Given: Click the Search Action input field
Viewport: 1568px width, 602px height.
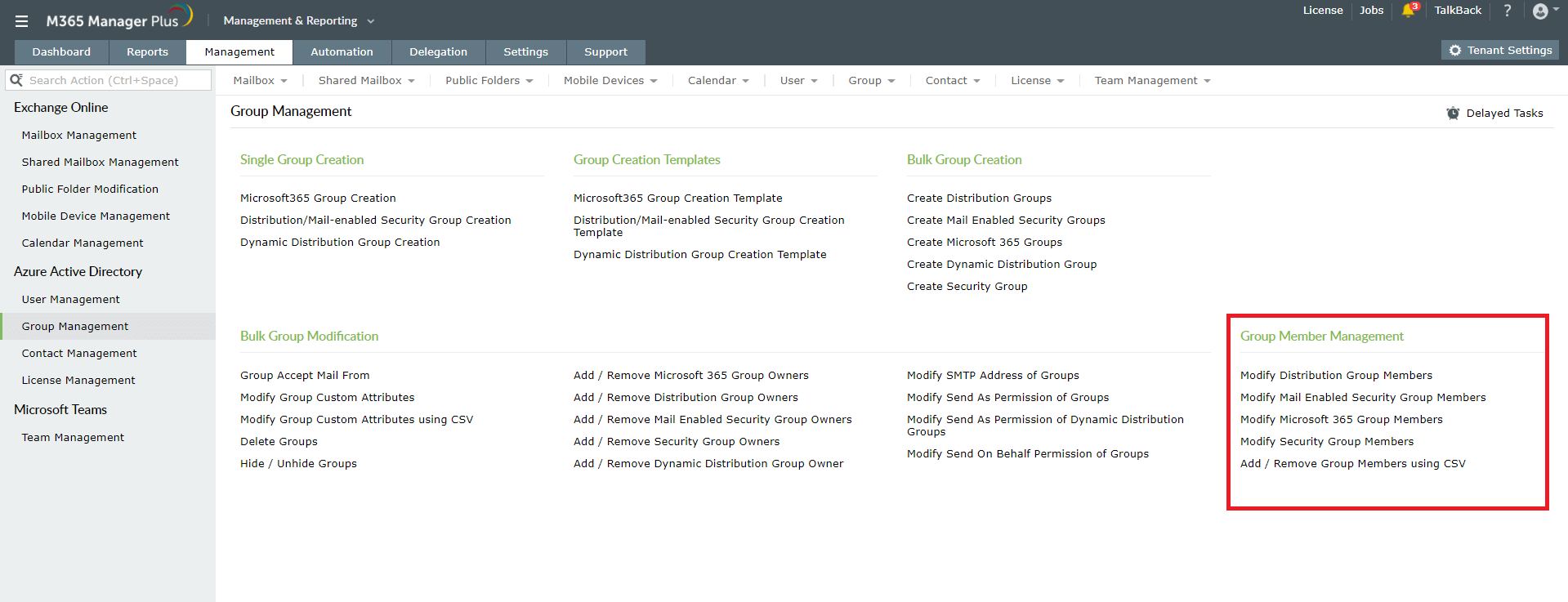Looking at the screenshot, I should [x=108, y=80].
